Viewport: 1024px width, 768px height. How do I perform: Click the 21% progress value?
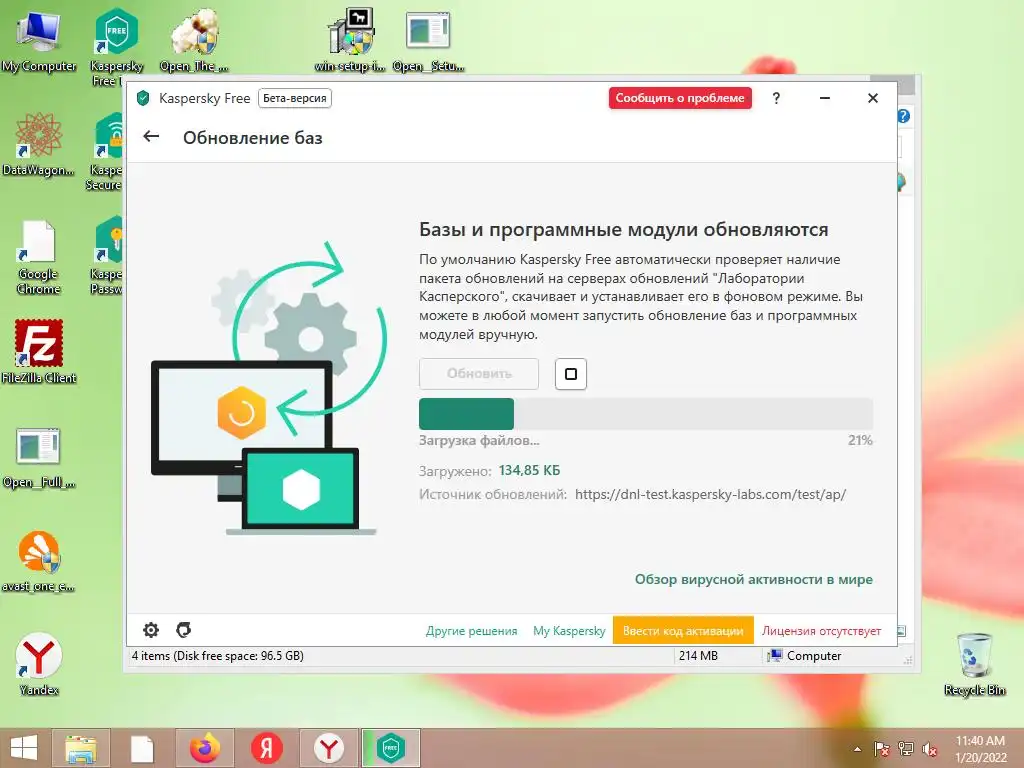(x=860, y=440)
